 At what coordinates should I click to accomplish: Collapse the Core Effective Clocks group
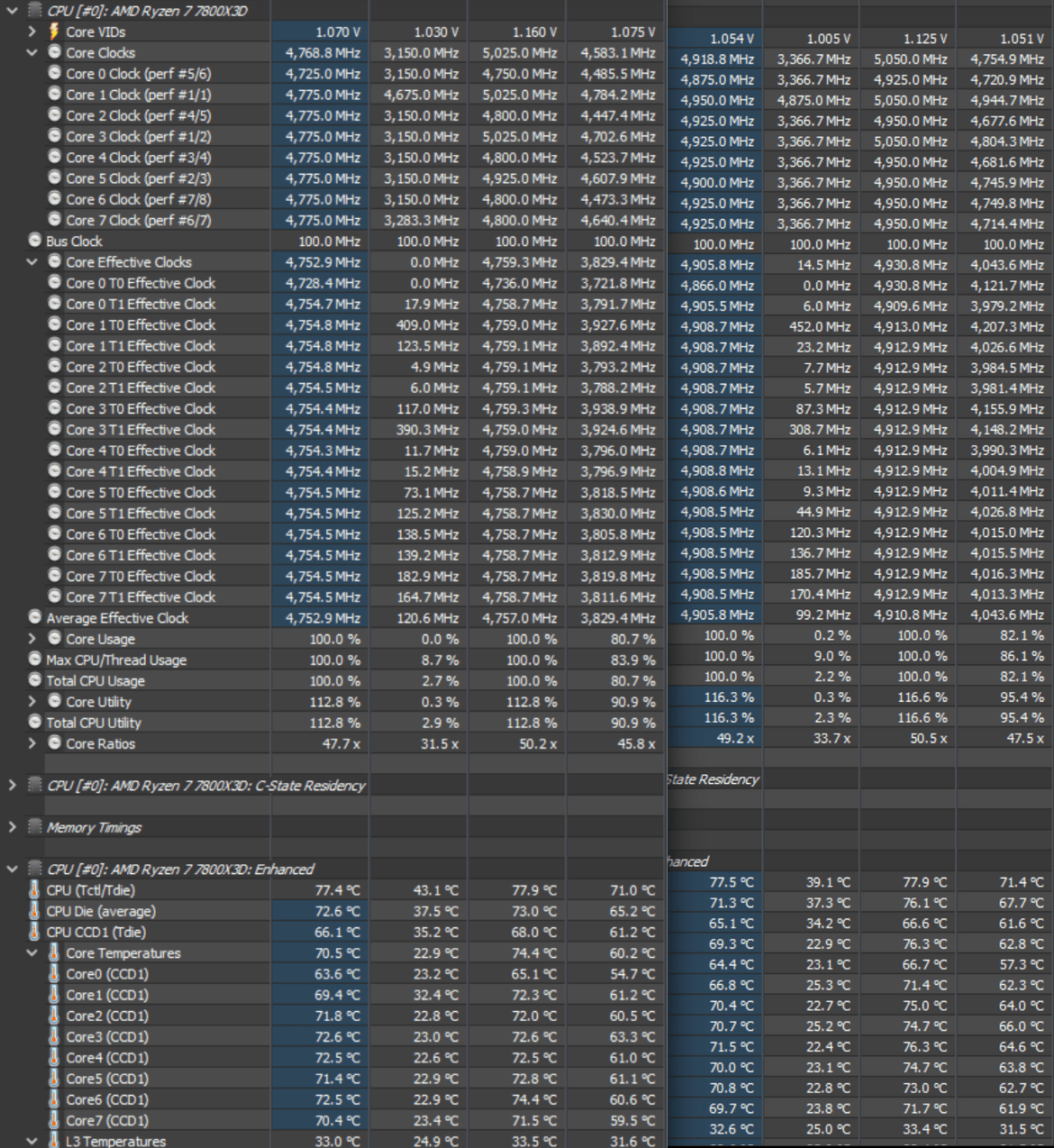click(32, 261)
